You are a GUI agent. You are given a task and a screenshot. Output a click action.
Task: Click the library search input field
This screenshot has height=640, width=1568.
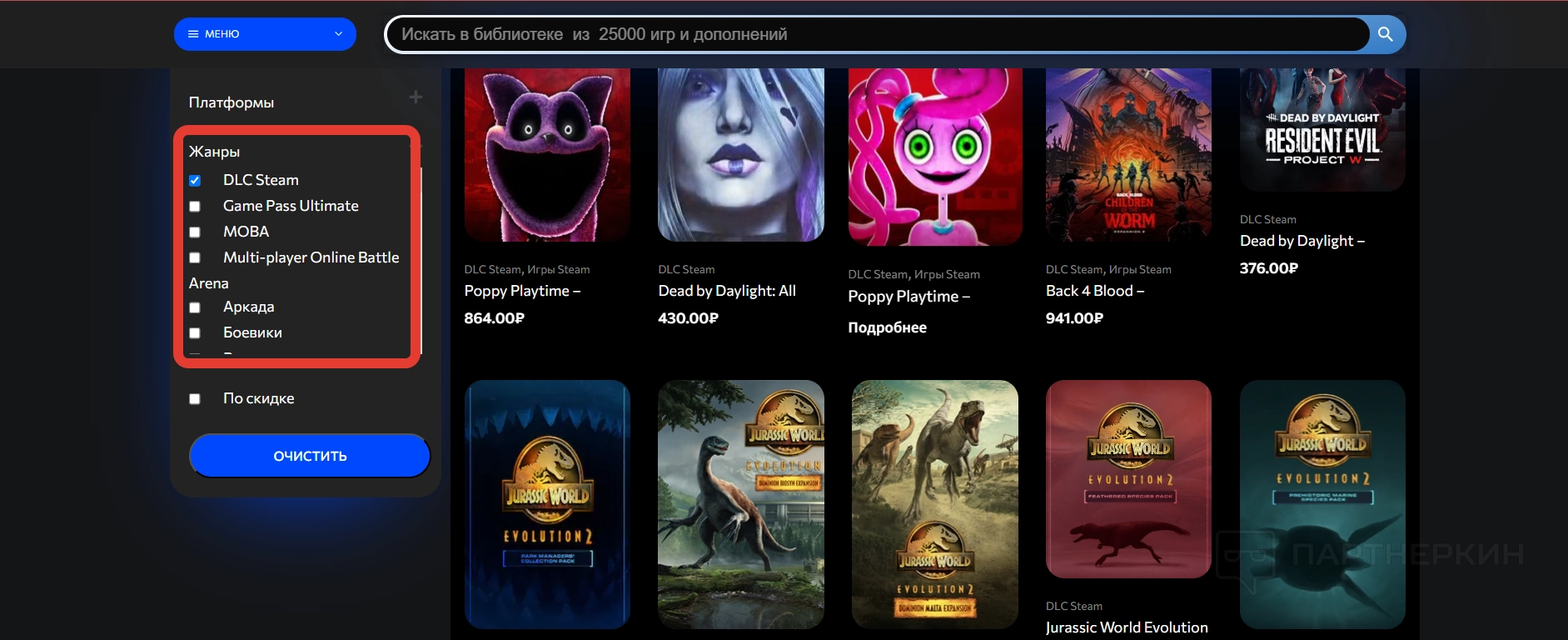point(877,34)
